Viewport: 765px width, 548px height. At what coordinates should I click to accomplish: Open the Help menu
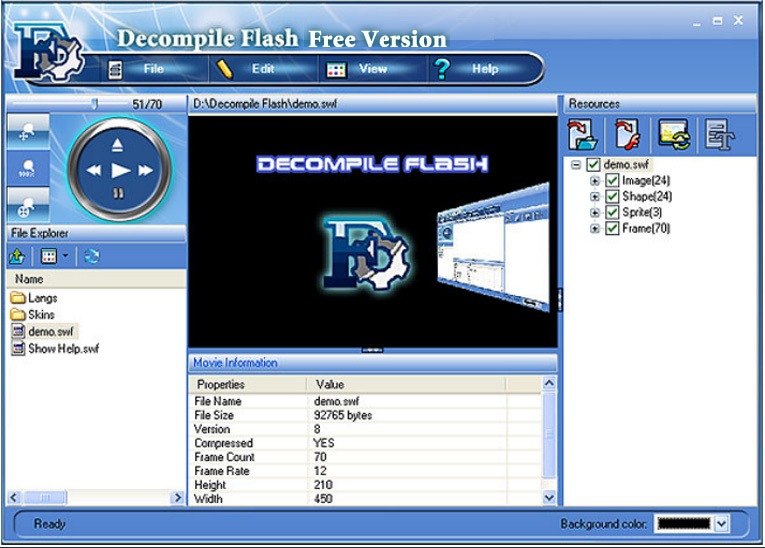(x=485, y=69)
